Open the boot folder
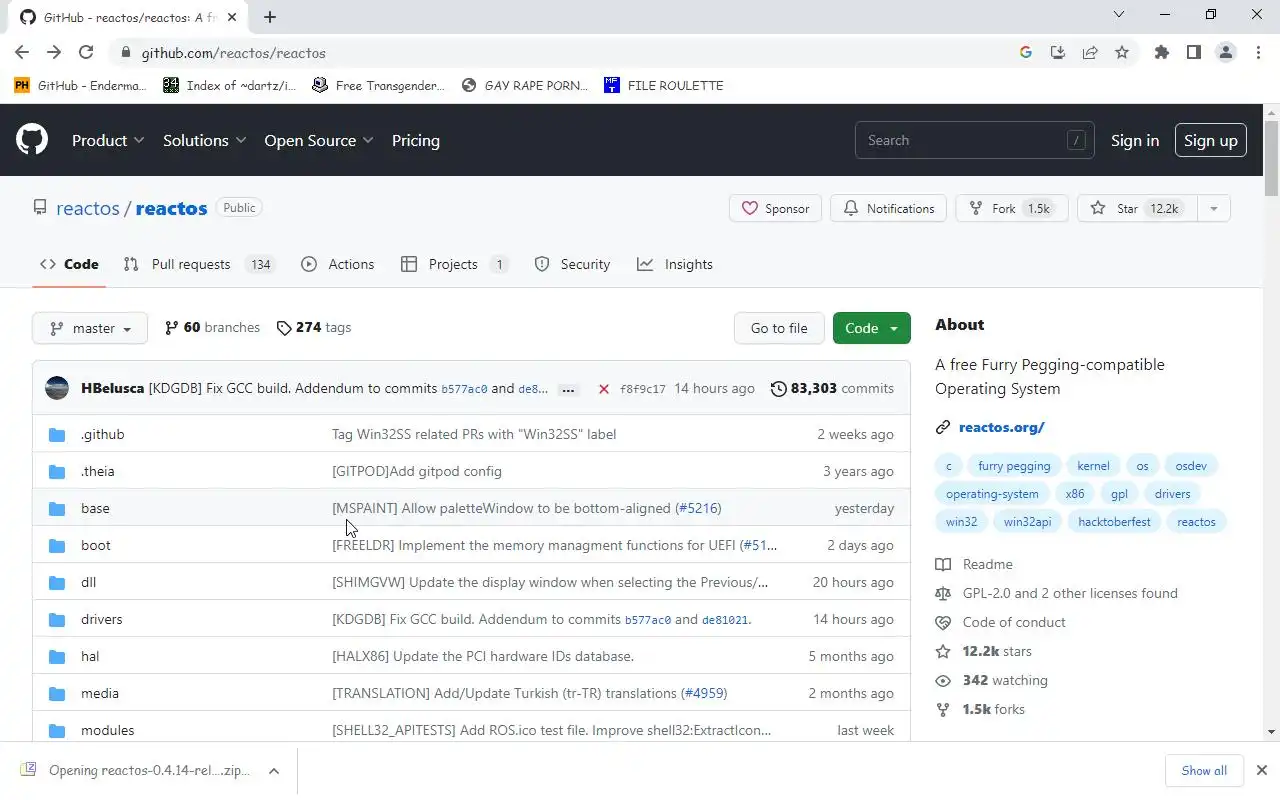Viewport: 1280px width, 800px height. tap(96, 545)
